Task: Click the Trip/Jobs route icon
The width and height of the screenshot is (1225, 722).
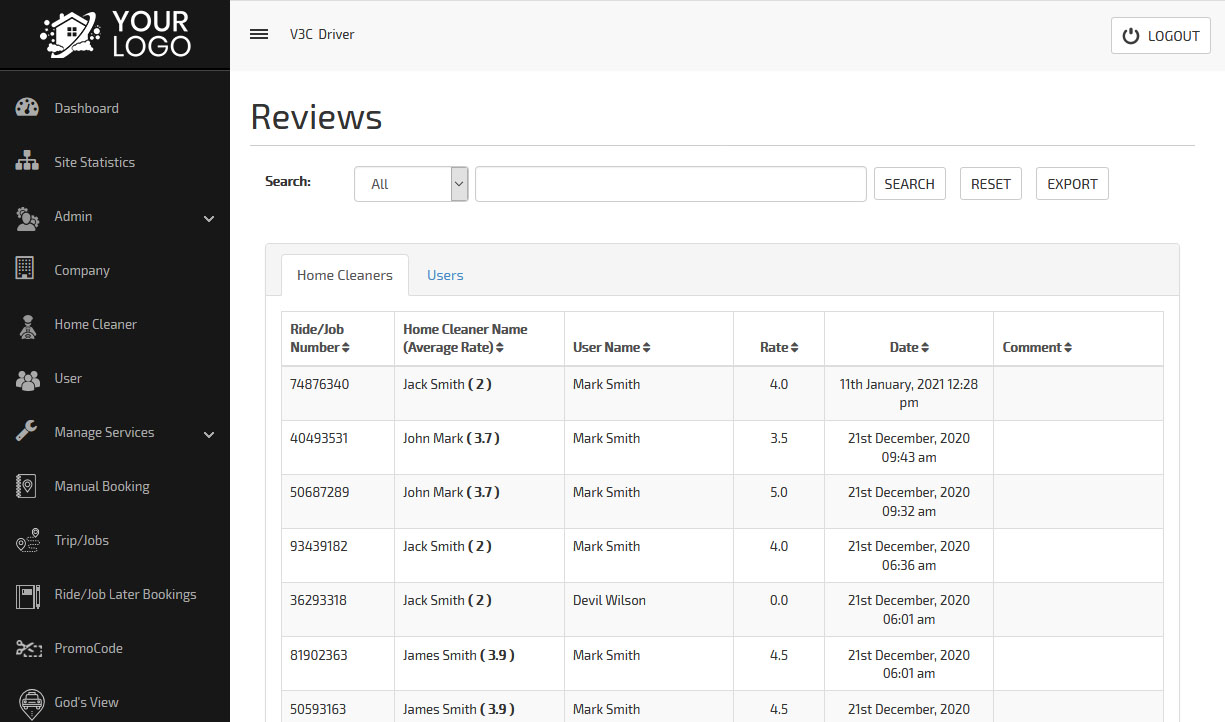Action: (x=27, y=540)
